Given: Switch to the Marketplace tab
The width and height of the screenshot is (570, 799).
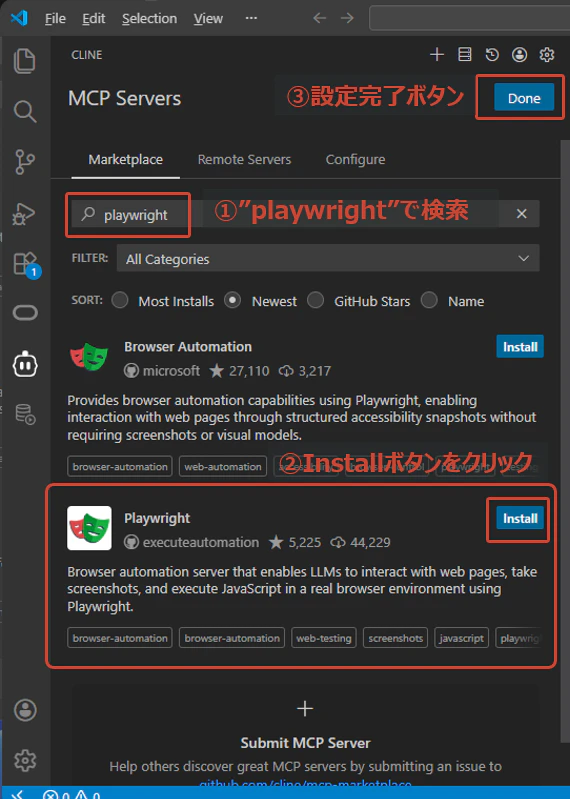Looking at the screenshot, I should coord(125,159).
